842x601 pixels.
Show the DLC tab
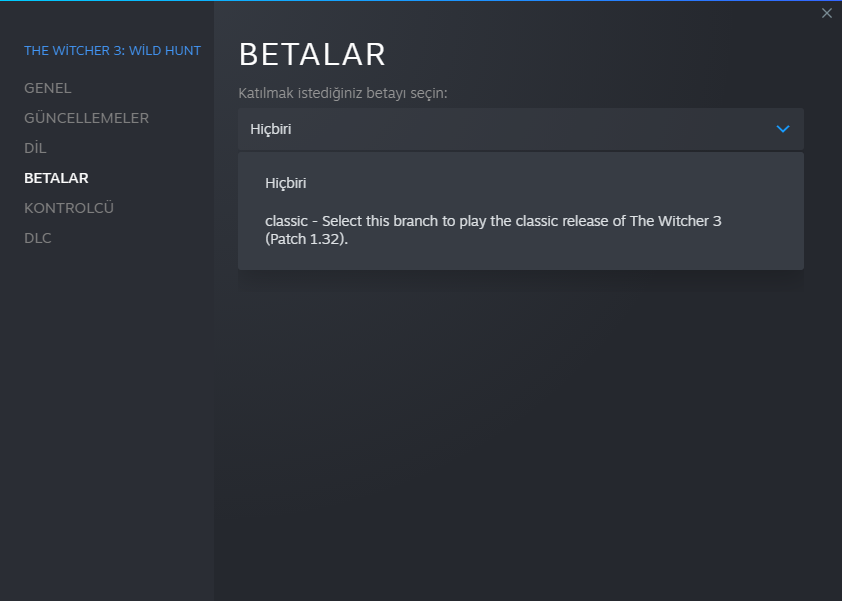tap(38, 238)
